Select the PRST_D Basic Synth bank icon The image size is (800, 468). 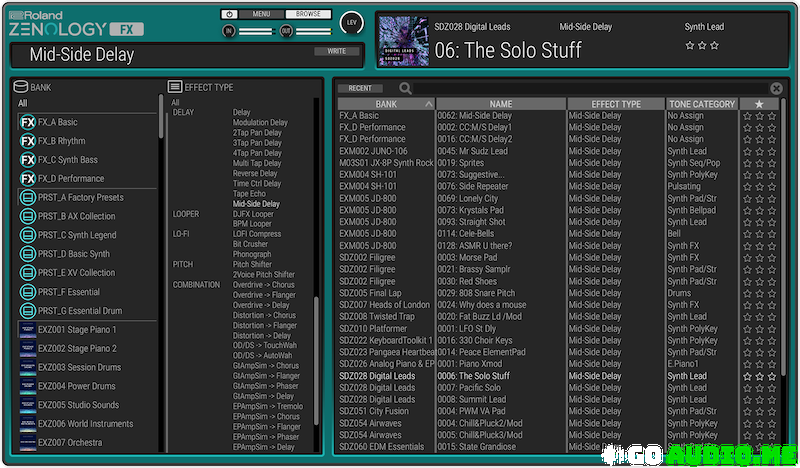tap(28, 254)
